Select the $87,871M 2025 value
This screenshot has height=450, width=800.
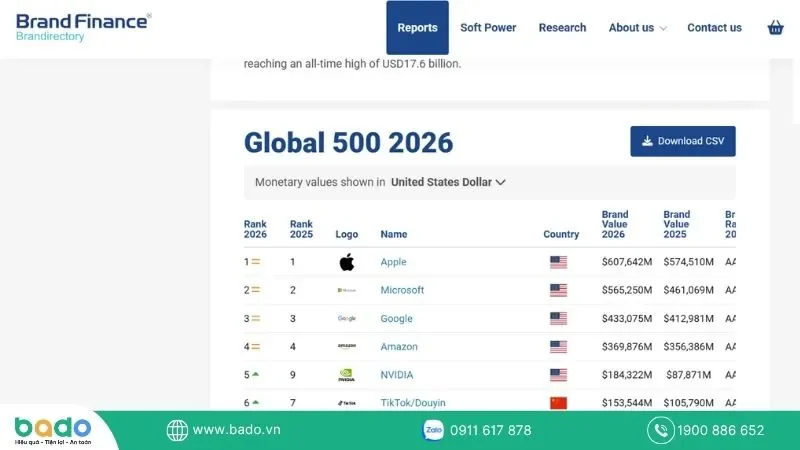tap(688, 374)
